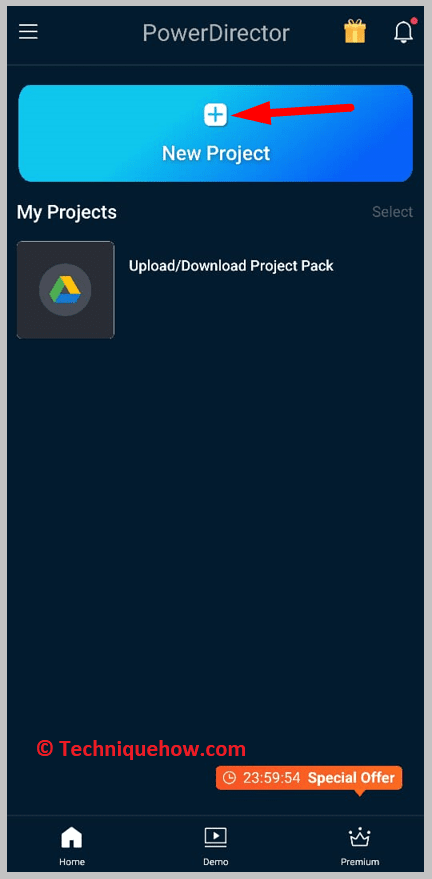Viewport: 432px width, 879px height.
Task: Choose "Upload/Download Project Pack" entry
Action: click(231, 266)
